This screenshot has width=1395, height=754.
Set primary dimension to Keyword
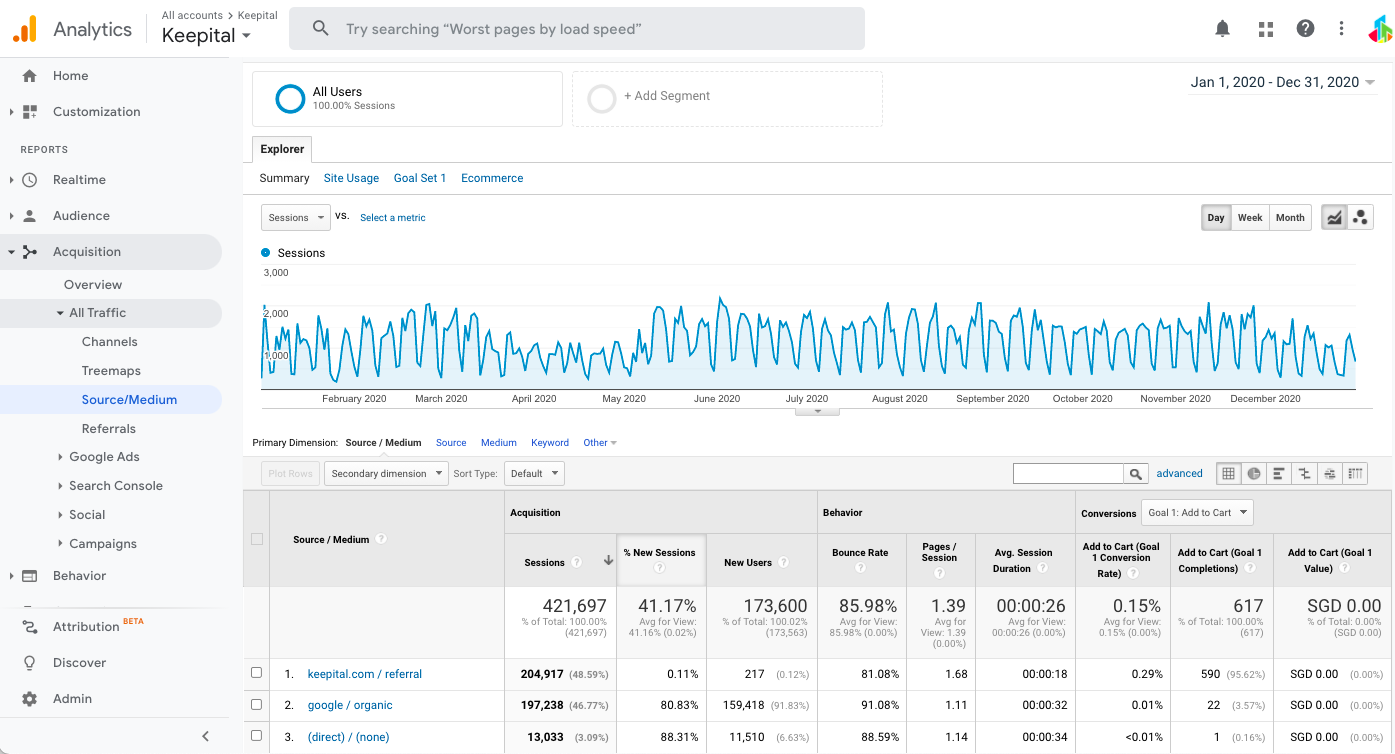550,443
